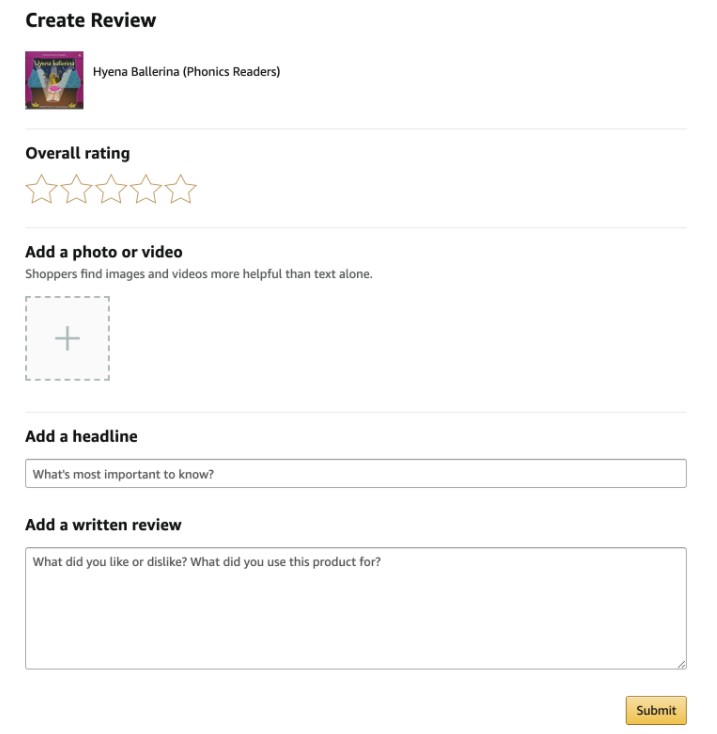717x734 pixels.
Task: Select the second rating star
Action: click(x=76, y=190)
